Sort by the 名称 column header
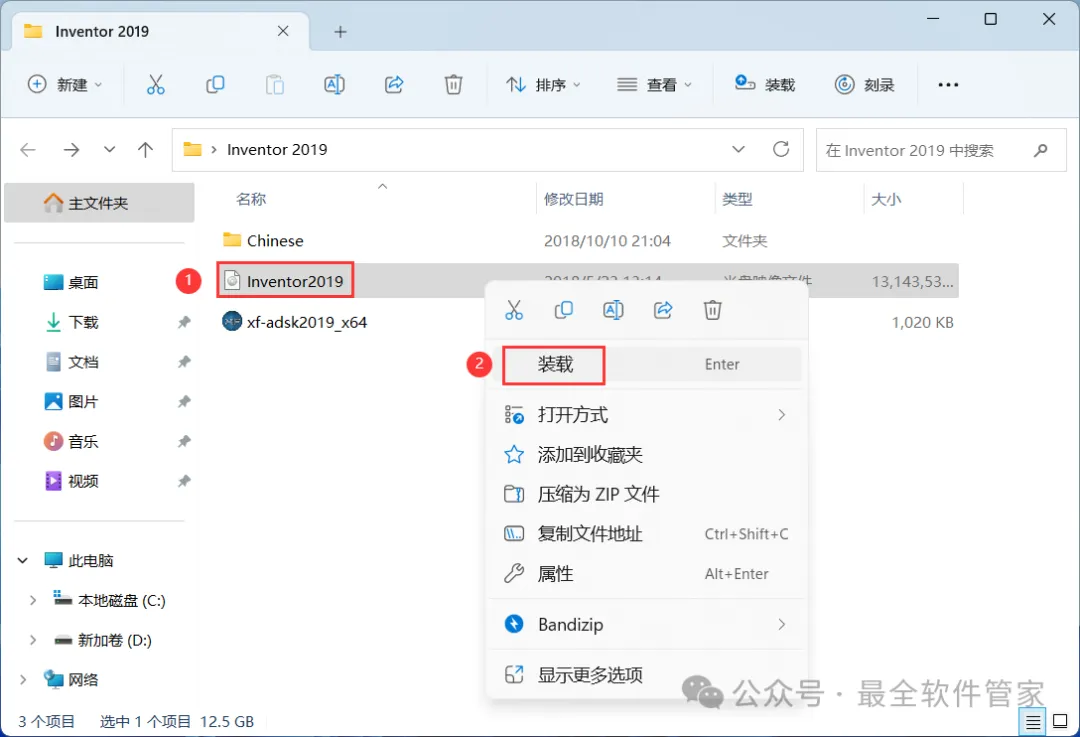1080x737 pixels. [x=251, y=200]
